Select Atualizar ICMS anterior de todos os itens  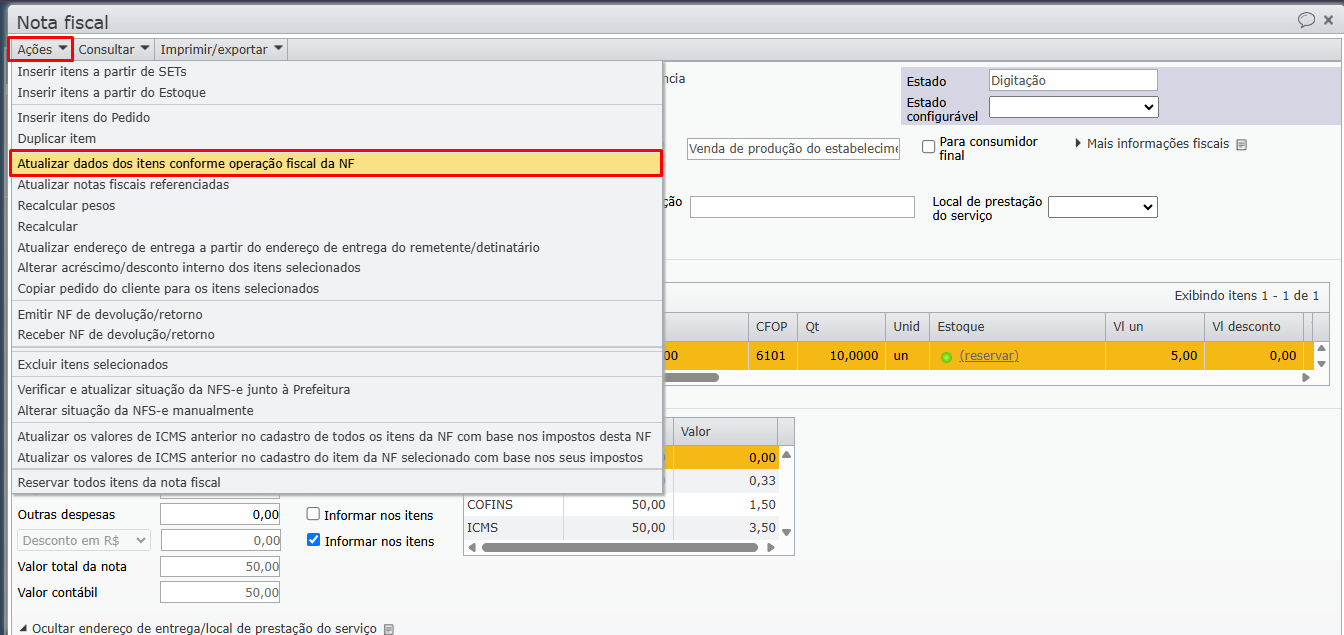click(337, 437)
